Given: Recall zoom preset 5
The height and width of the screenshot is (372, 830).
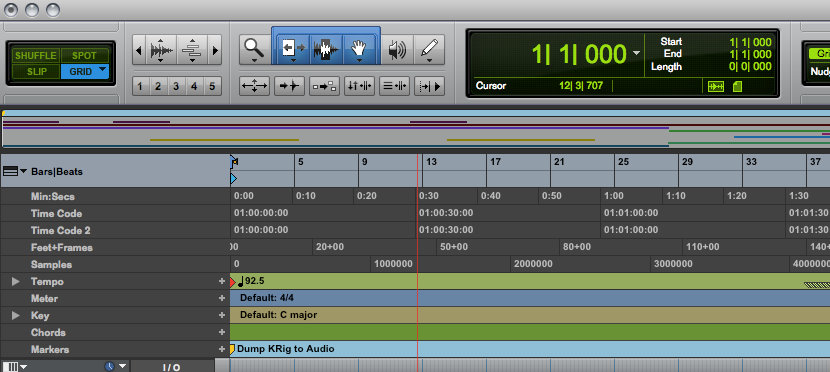Looking at the screenshot, I should tap(212, 86).
